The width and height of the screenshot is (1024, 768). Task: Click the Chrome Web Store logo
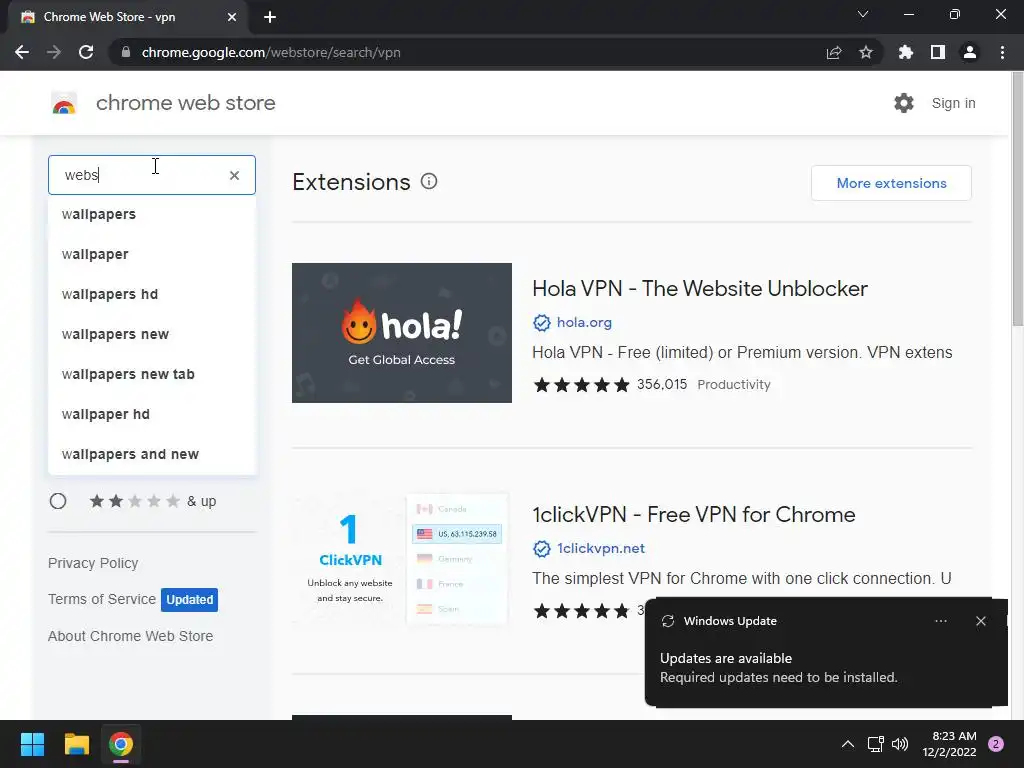(x=64, y=103)
